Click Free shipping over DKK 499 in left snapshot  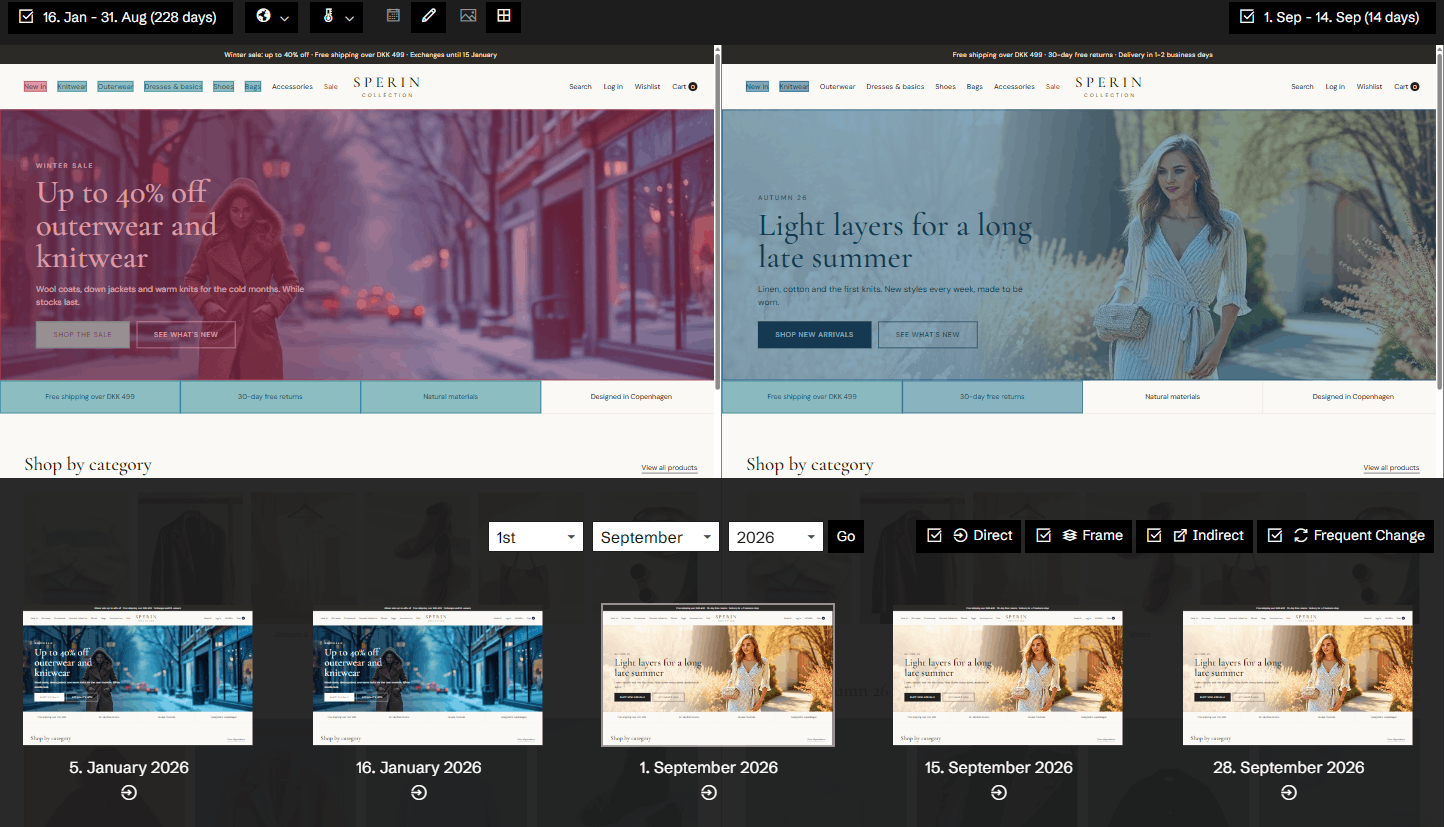[90, 397]
